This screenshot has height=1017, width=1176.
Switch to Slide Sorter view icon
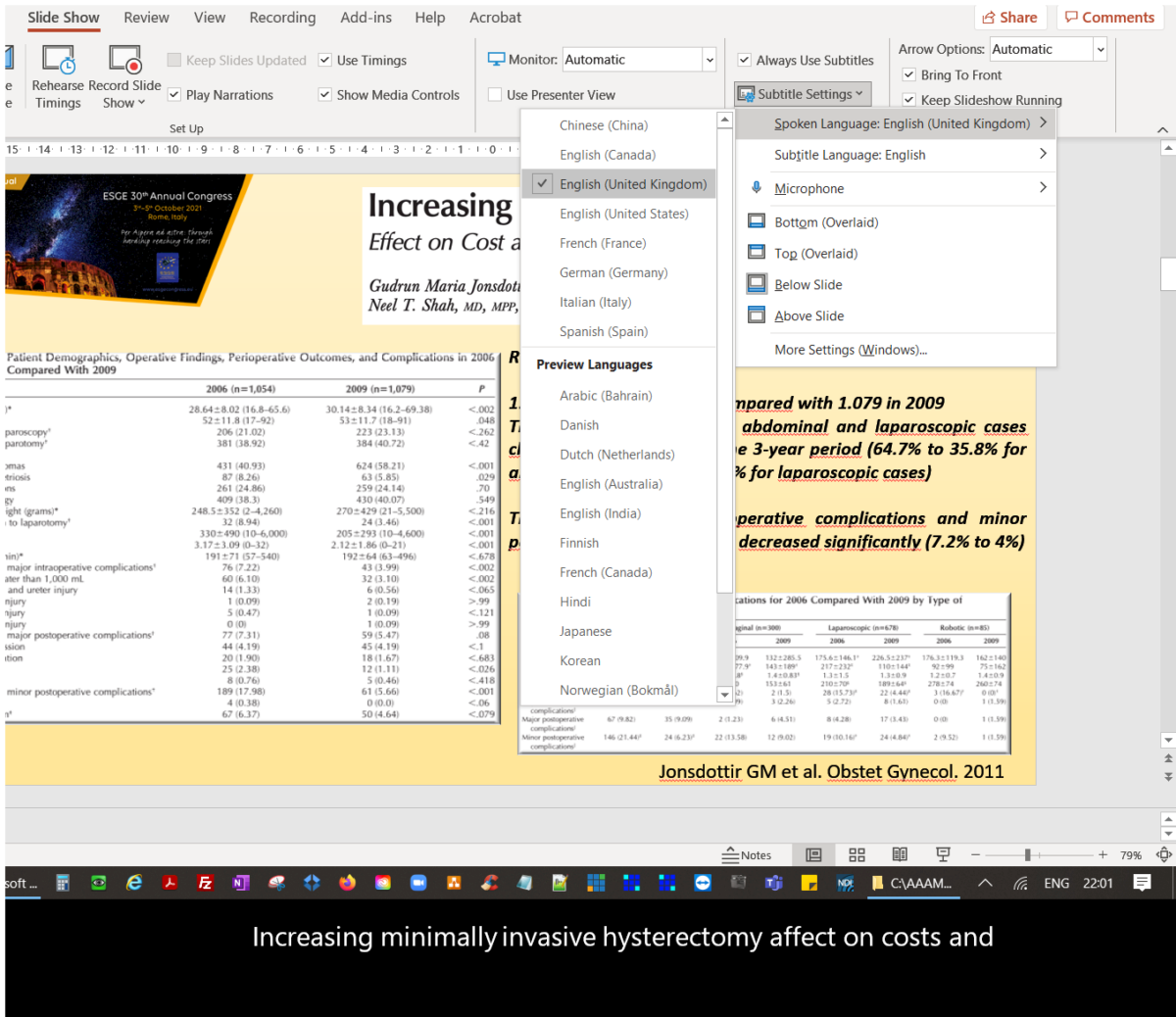pos(857,854)
